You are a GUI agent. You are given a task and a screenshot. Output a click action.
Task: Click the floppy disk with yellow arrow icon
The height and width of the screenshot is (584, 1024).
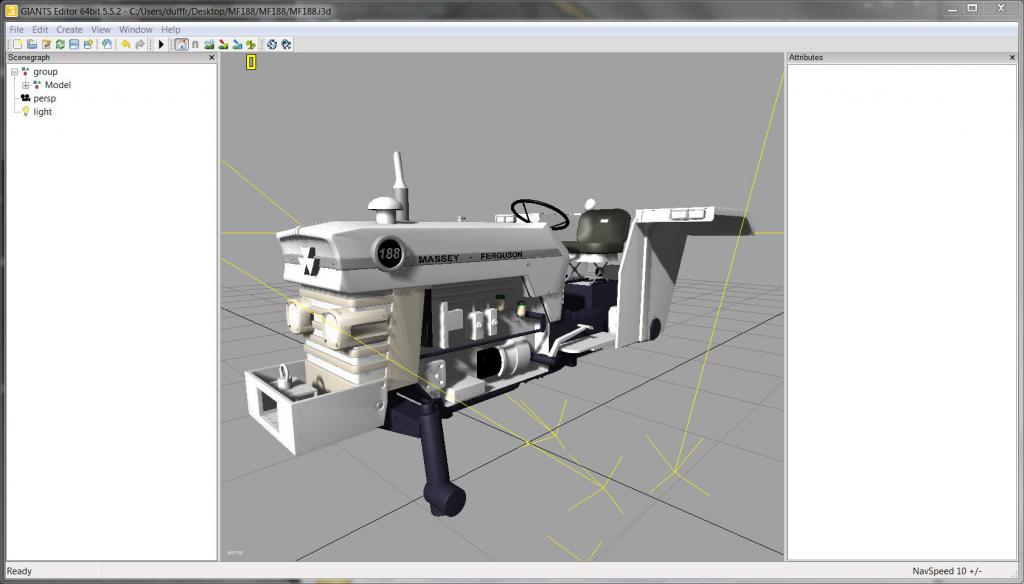tap(88, 44)
